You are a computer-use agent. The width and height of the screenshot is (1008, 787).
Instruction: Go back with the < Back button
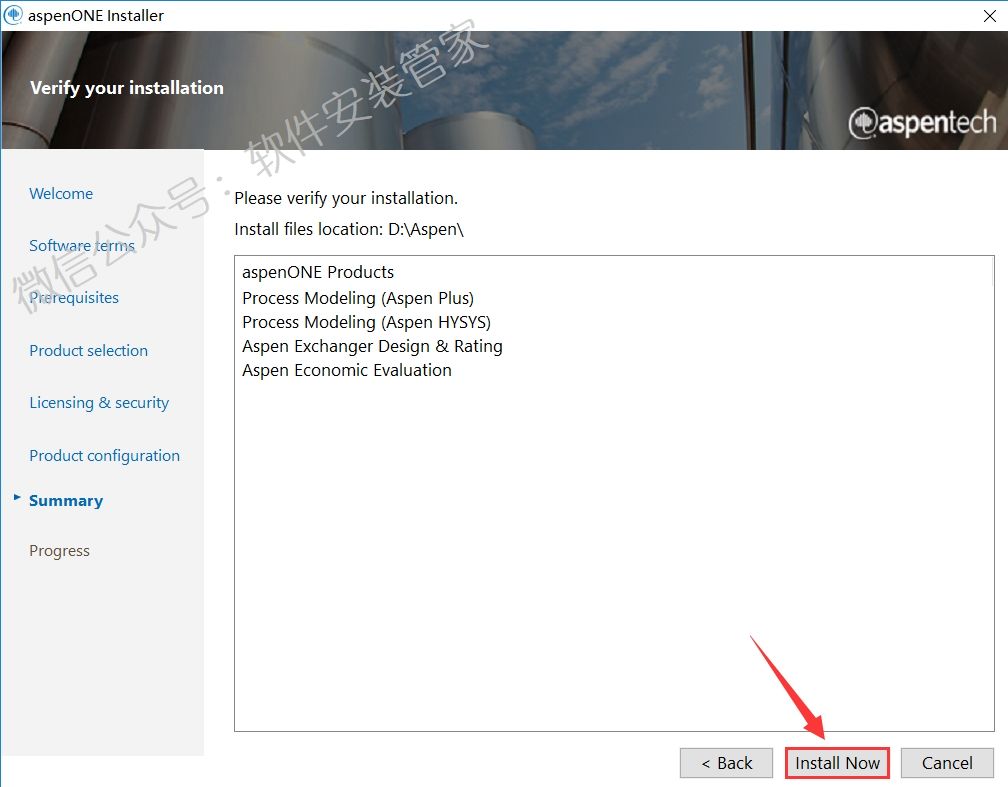coord(726,763)
